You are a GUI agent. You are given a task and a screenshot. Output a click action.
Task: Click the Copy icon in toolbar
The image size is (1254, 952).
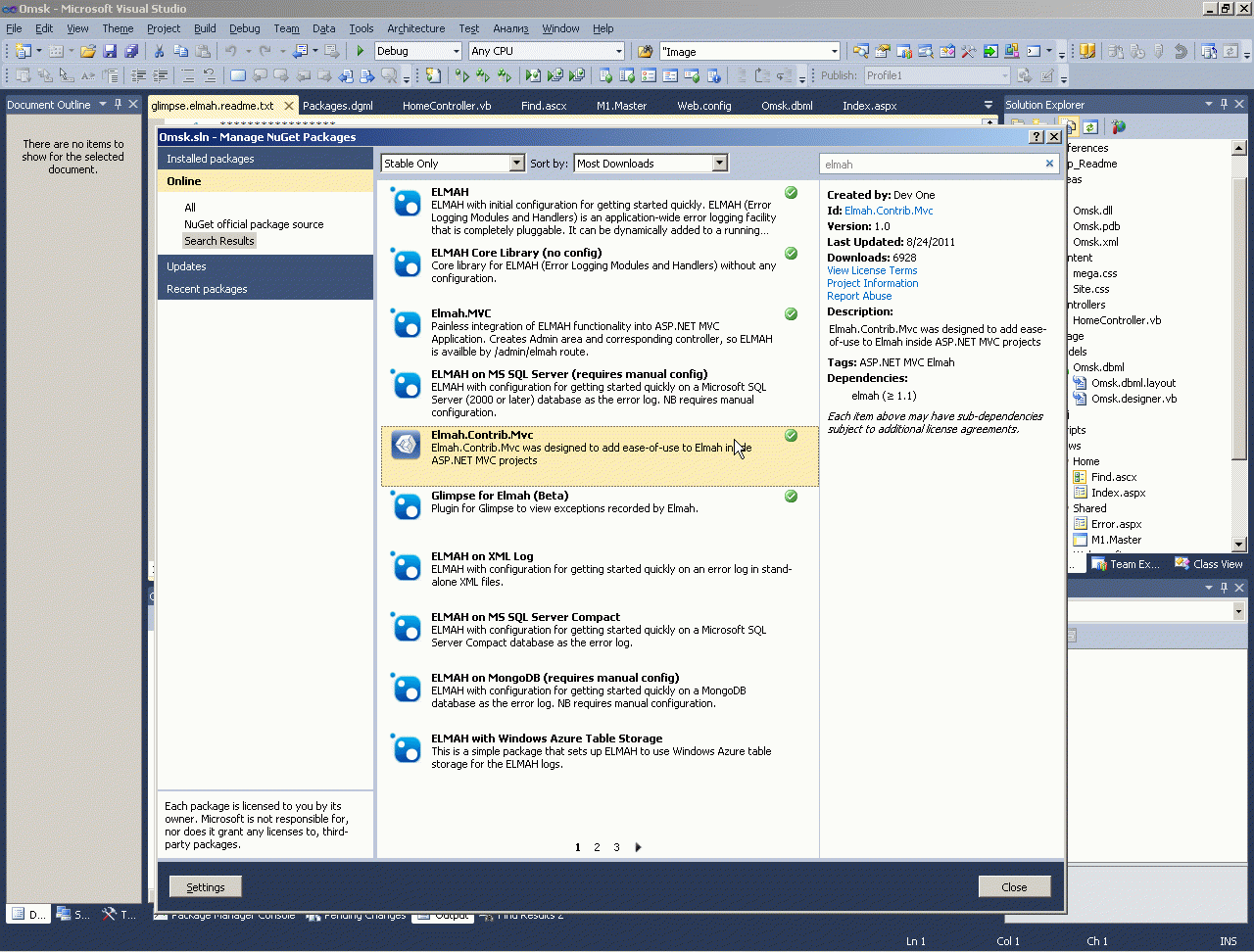point(181,51)
